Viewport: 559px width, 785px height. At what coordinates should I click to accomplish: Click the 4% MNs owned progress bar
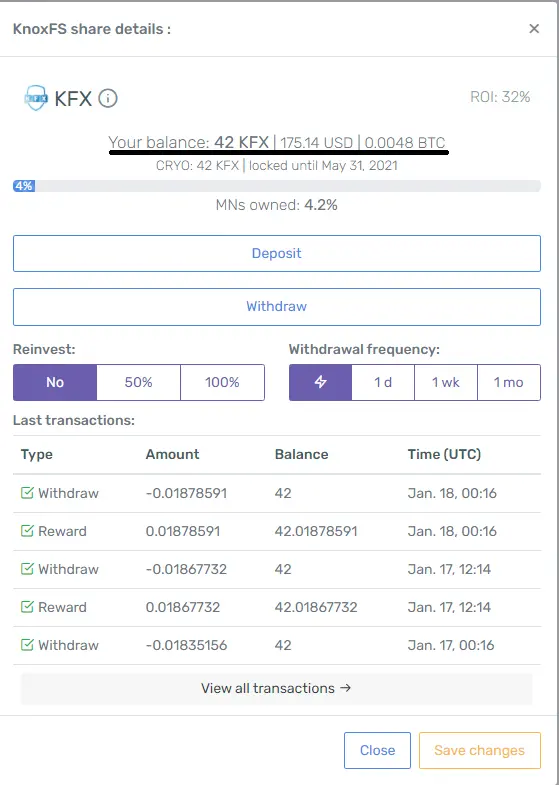[277, 186]
